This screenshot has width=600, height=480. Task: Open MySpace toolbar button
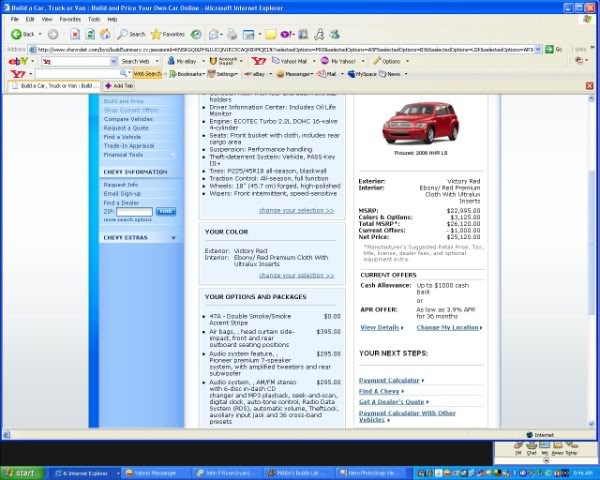pos(362,74)
